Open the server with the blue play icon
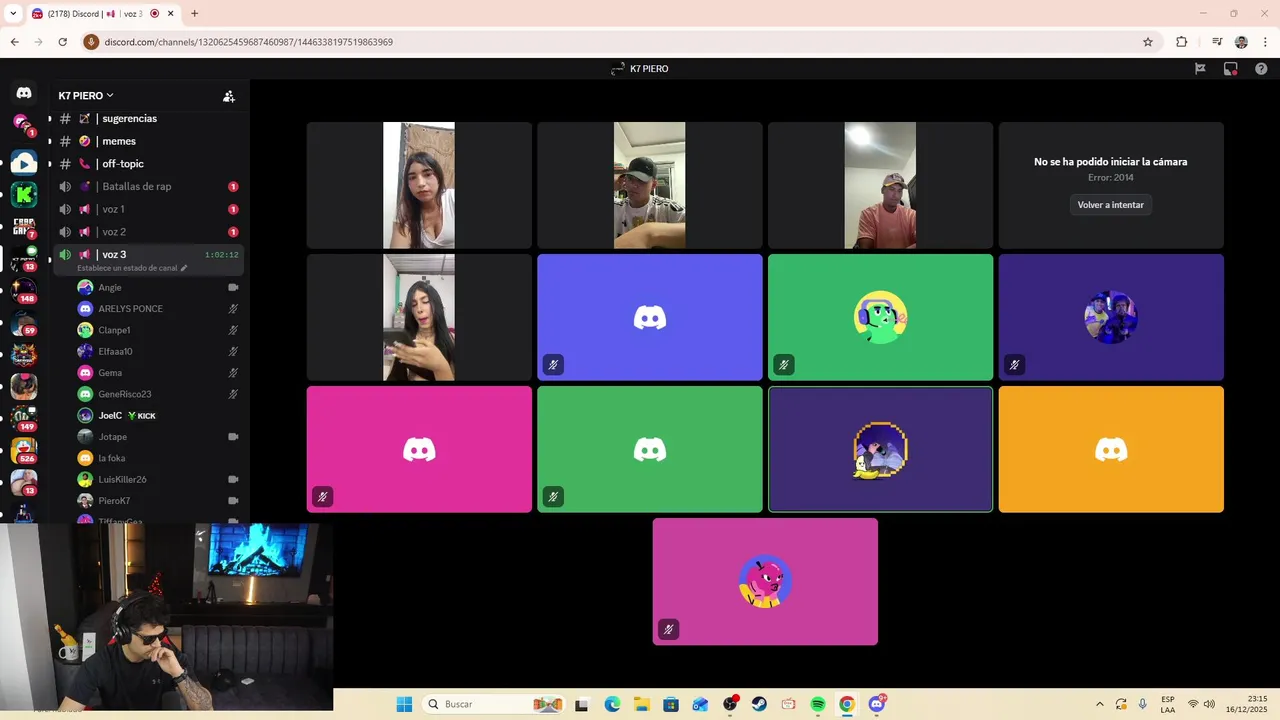 24,162
